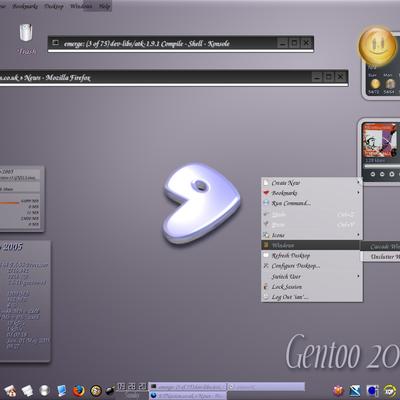Select Unclutter Windows in the submenu

[381, 257]
